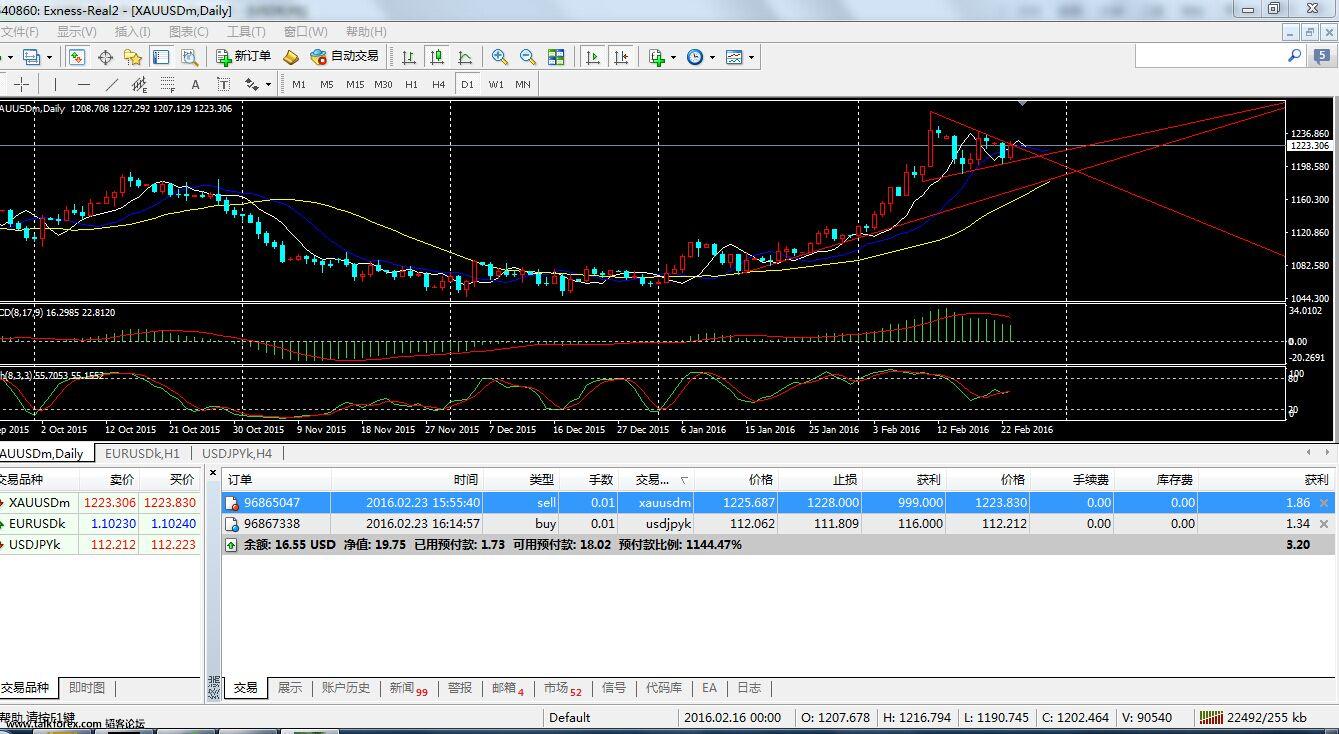Switch timeframe to M15
This screenshot has height=734, width=1339.
(355, 84)
